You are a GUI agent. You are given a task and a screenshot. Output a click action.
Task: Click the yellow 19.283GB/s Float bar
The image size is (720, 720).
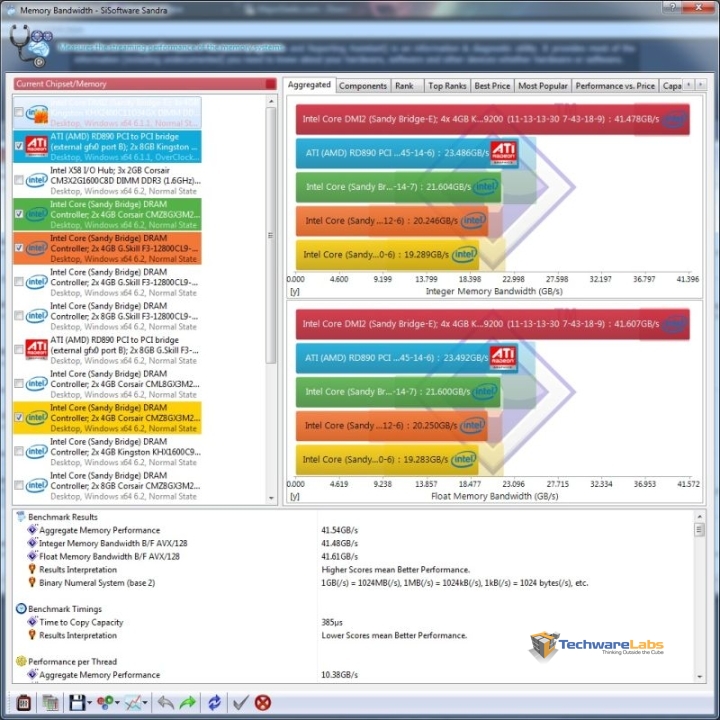[387, 459]
